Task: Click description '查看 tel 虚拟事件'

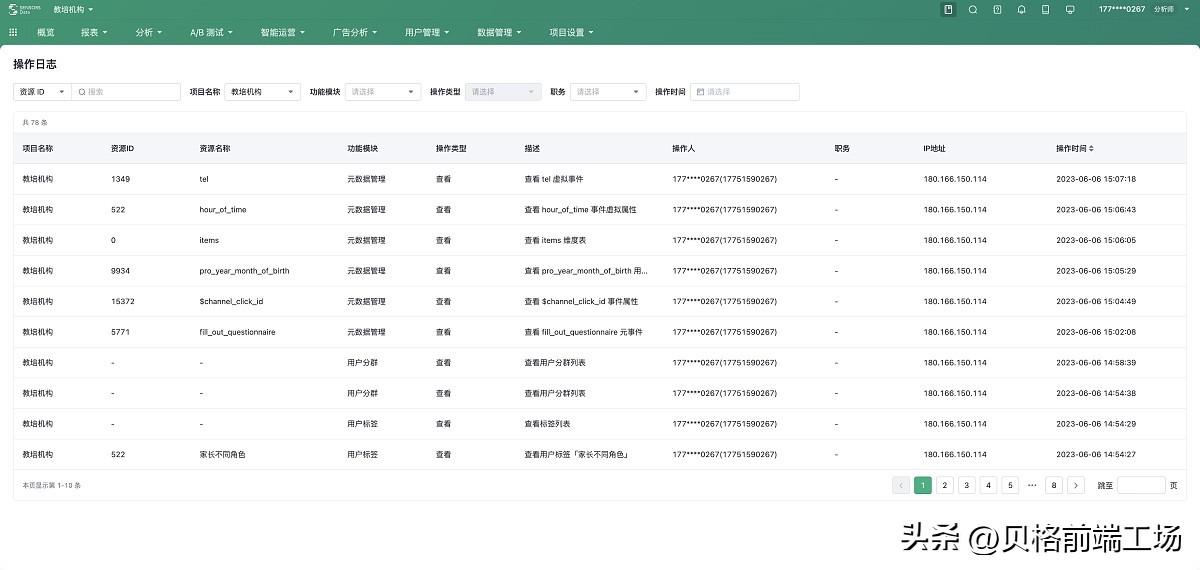Action: pos(553,179)
